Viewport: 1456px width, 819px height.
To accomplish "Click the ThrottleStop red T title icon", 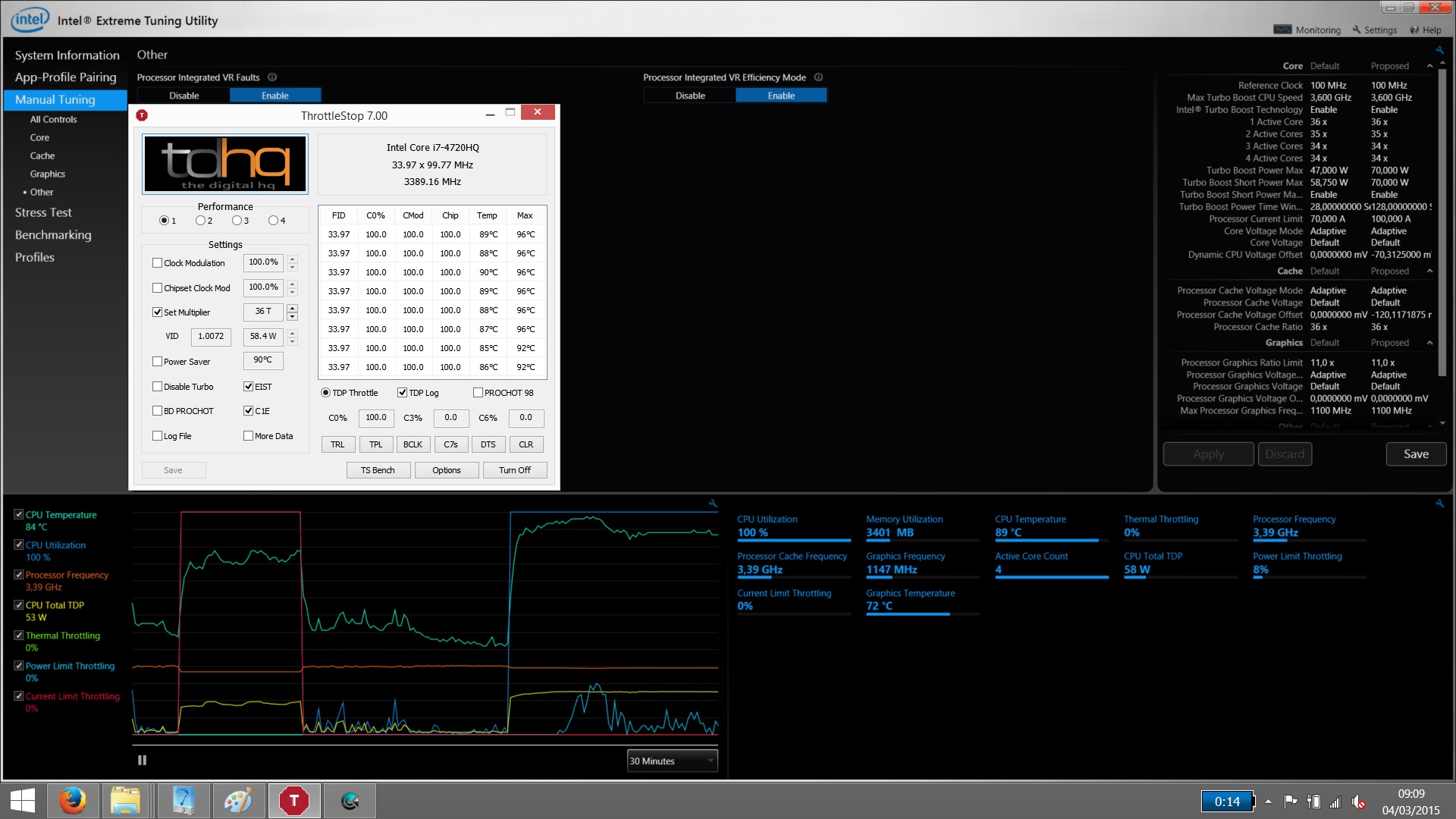I will (x=142, y=115).
